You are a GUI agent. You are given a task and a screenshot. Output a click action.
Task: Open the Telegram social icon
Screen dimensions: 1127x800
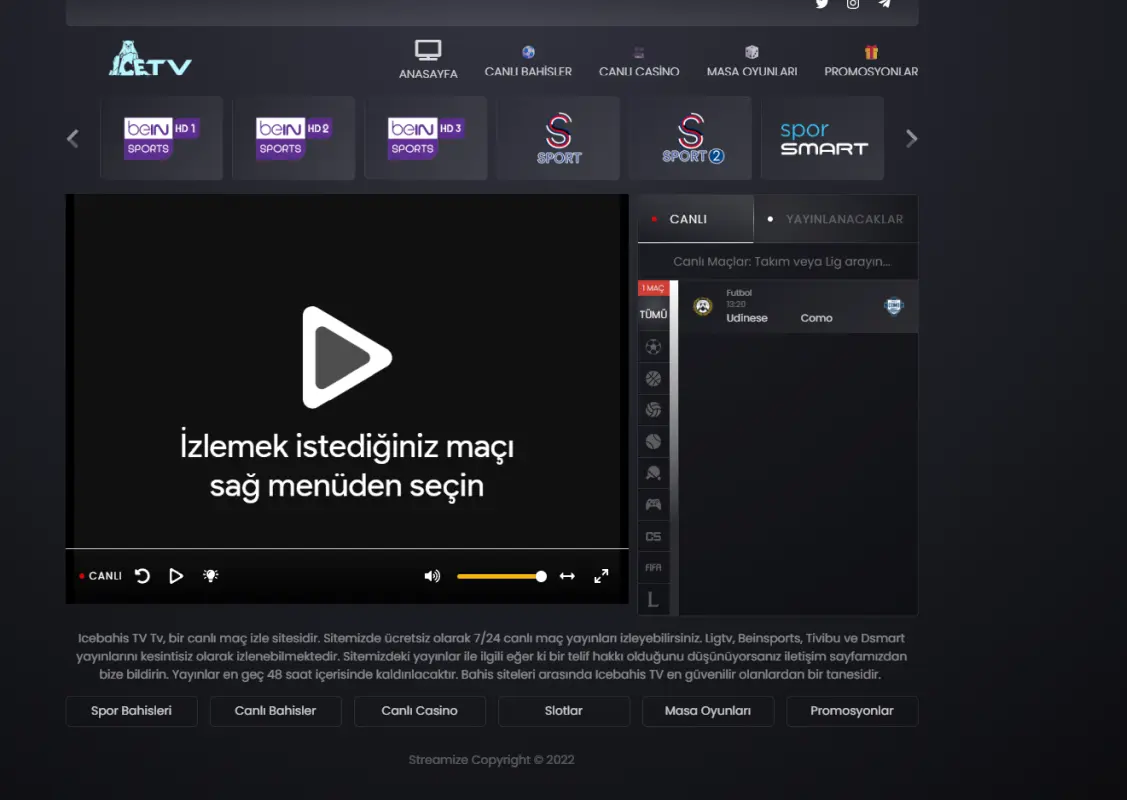coord(884,5)
